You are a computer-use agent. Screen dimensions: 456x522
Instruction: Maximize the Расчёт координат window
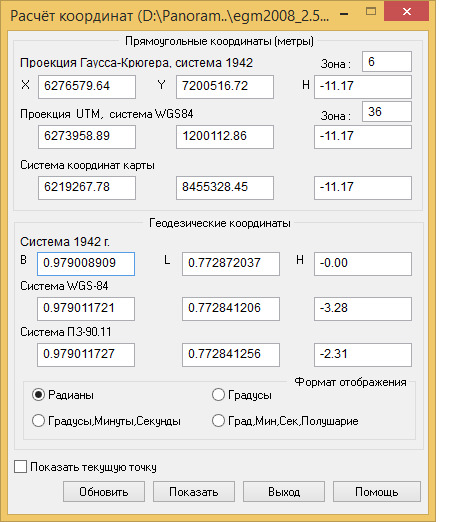371,12
